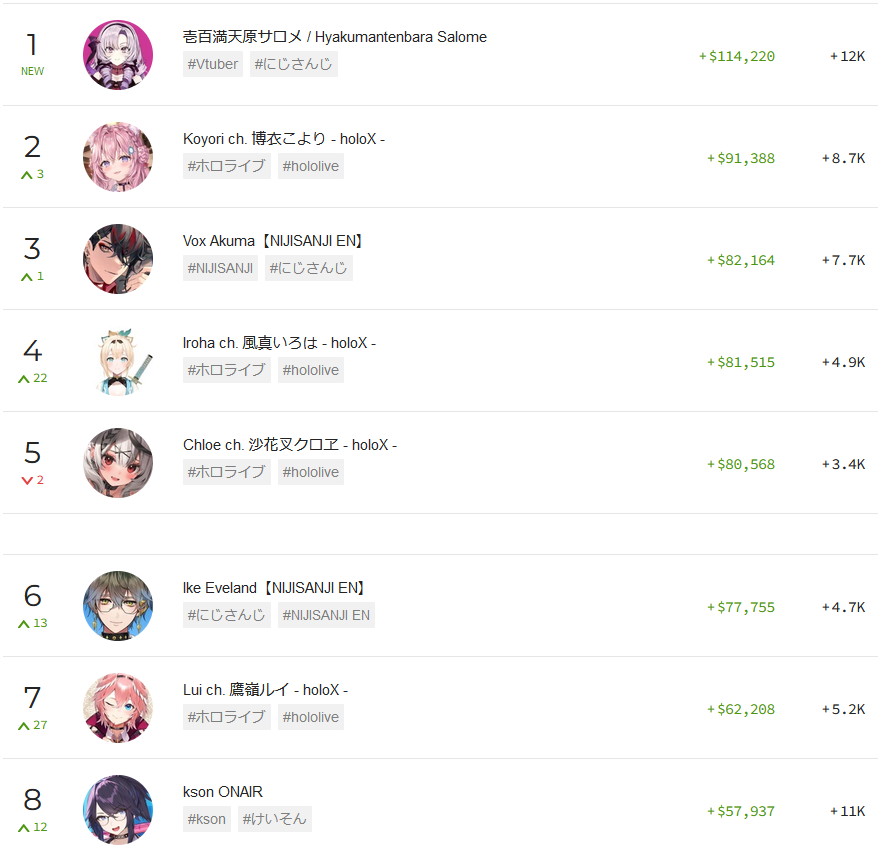This screenshot has height=849, width=878.
Task: Click the #NIJISANJI EN tag under Ike Eveland
Action: (326, 615)
